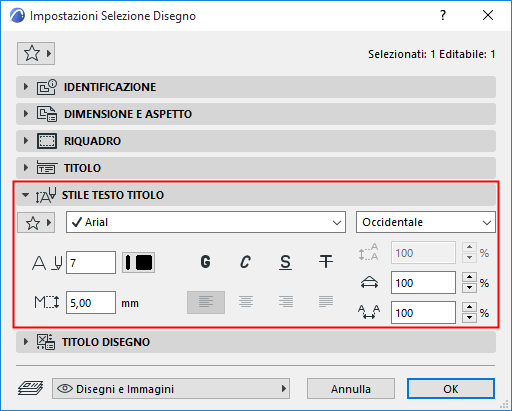Close the Impostazioni Selezione Disegno dialog
This screenshot has height=411, width=512.
(x=488, y=15)
